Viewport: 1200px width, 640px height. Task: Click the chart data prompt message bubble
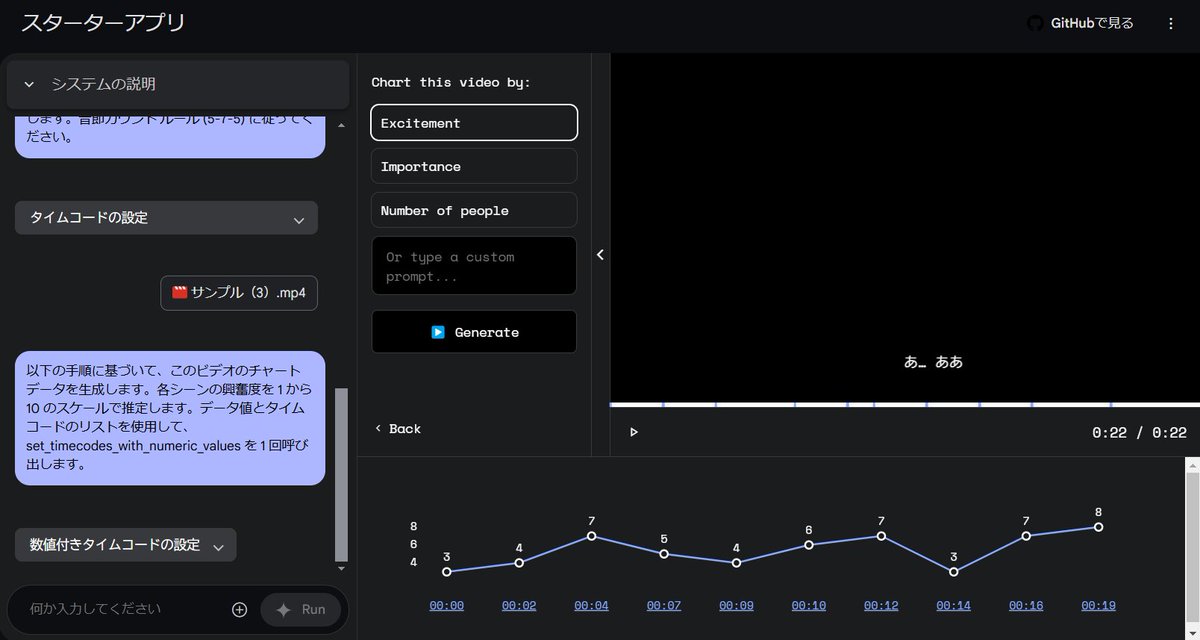pos(170,418)
